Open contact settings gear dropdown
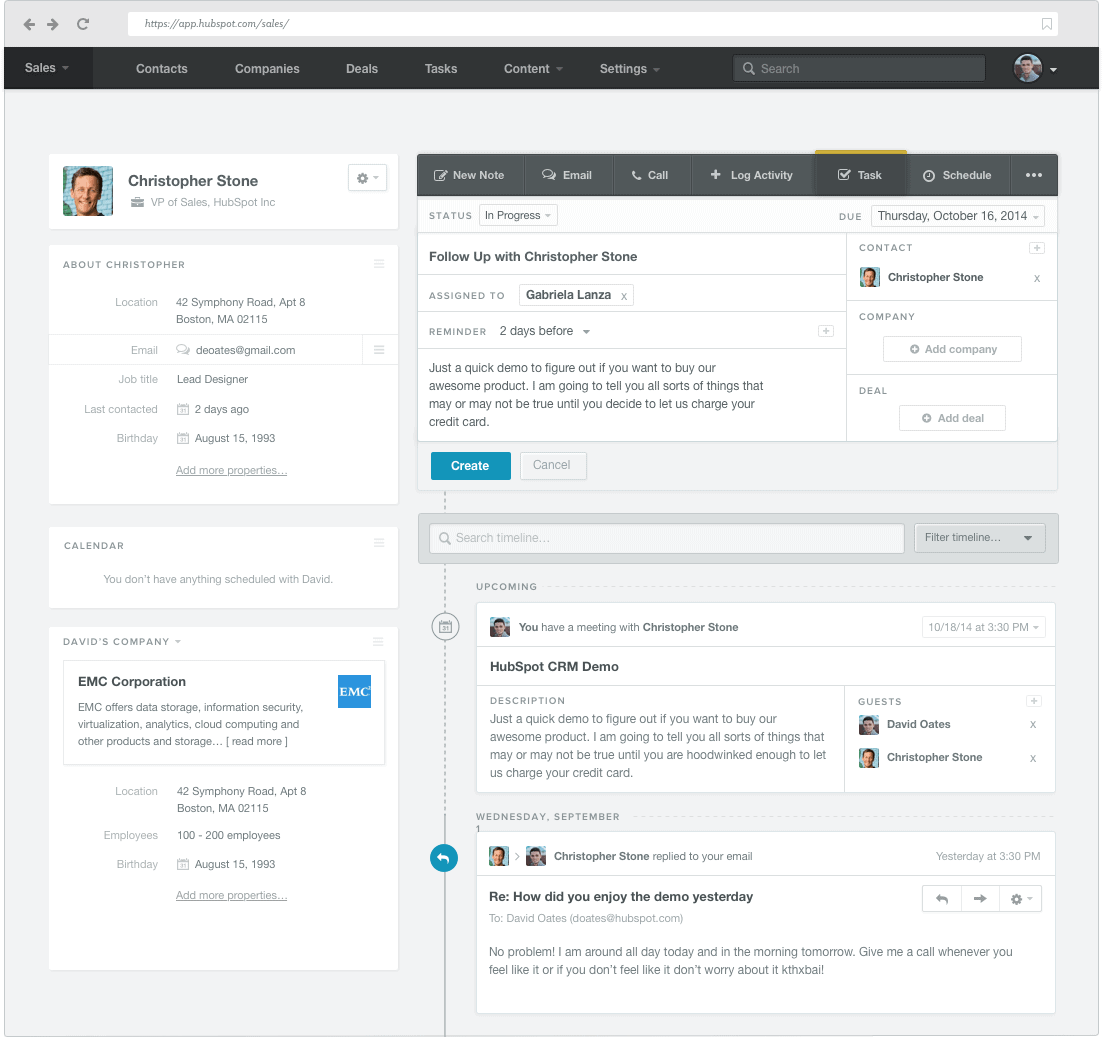 [x=367, y=178]
